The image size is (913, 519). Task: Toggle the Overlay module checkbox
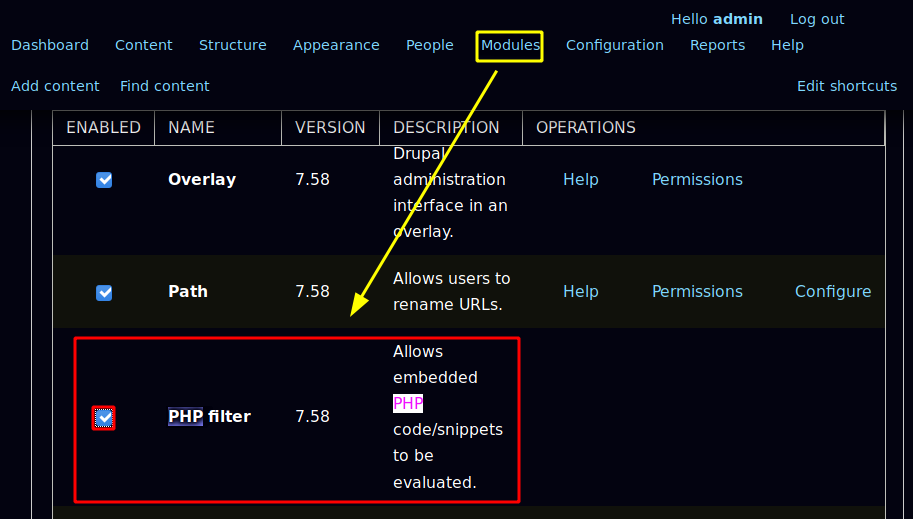coord(104,180)
